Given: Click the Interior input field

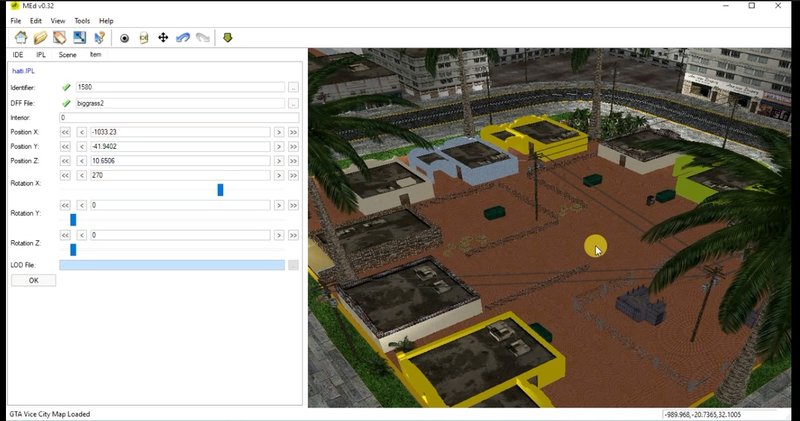Looking at the screenshot, I should 179,117.
